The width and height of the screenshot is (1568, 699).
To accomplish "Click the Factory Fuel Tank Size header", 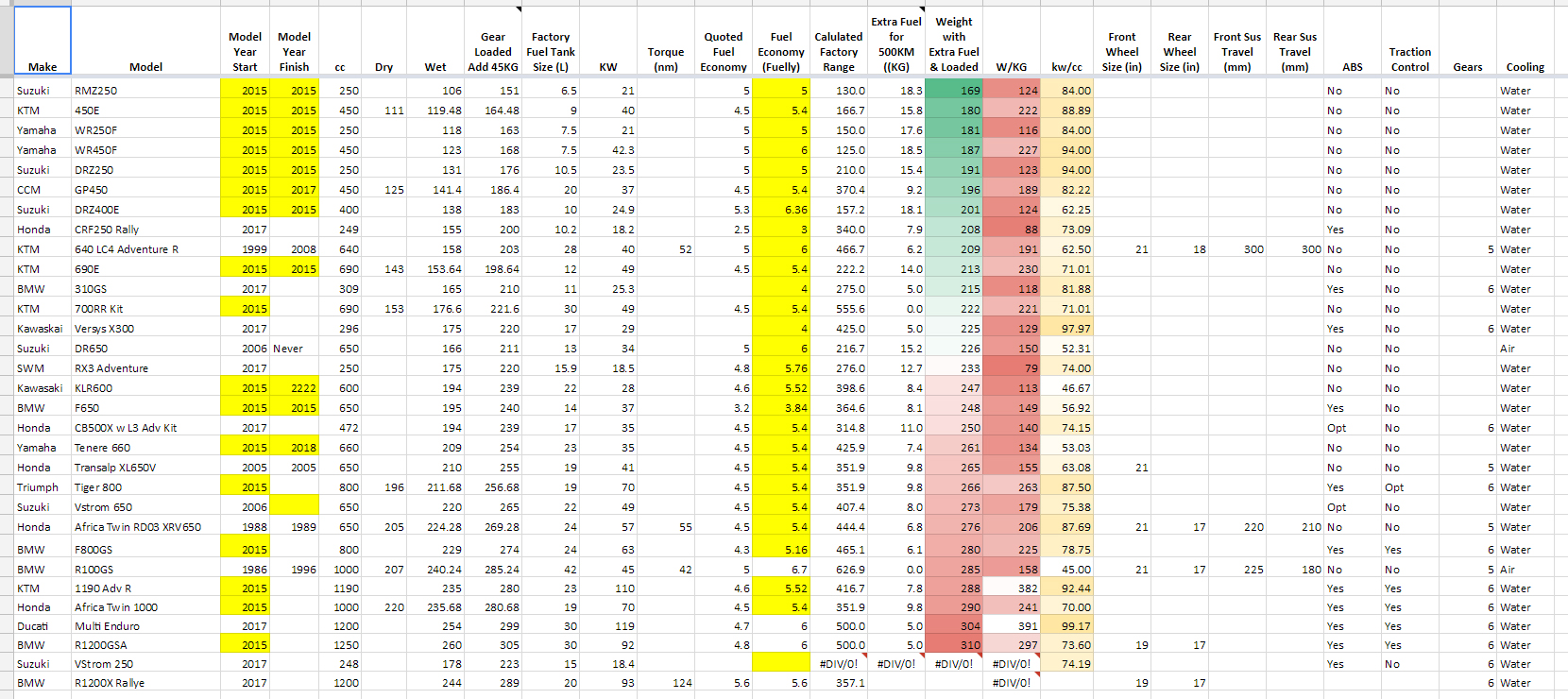I will [551, 41].
